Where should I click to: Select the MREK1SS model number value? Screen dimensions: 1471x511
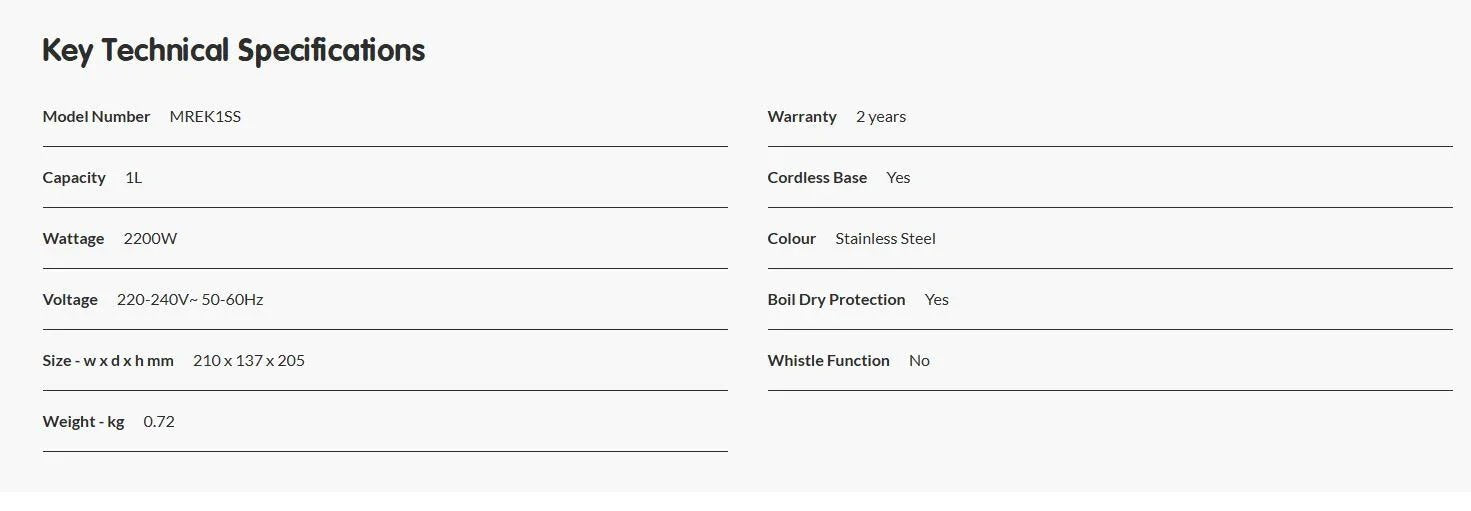205,116
